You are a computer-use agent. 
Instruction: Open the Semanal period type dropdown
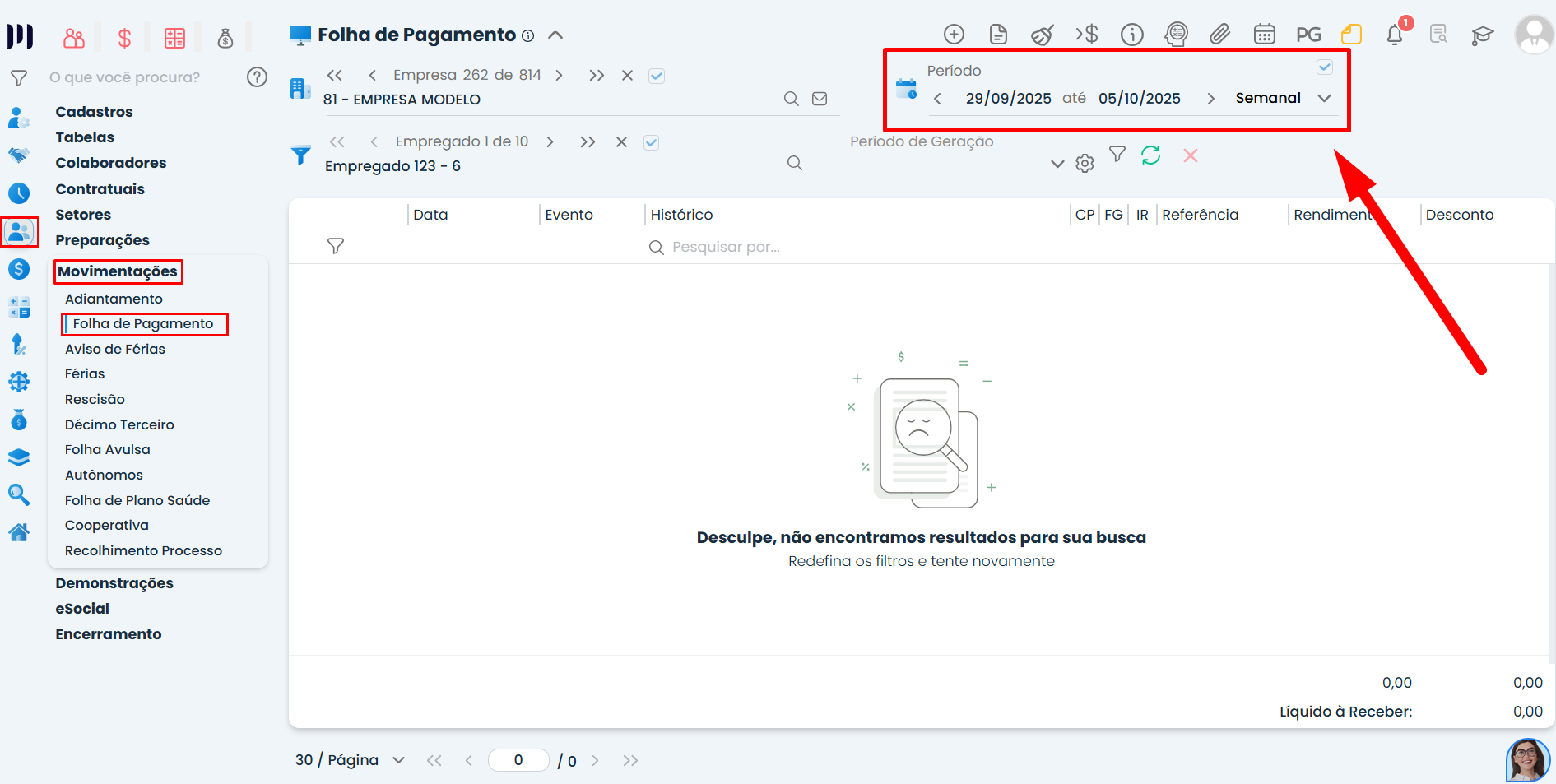click(x=1324, y=99)
